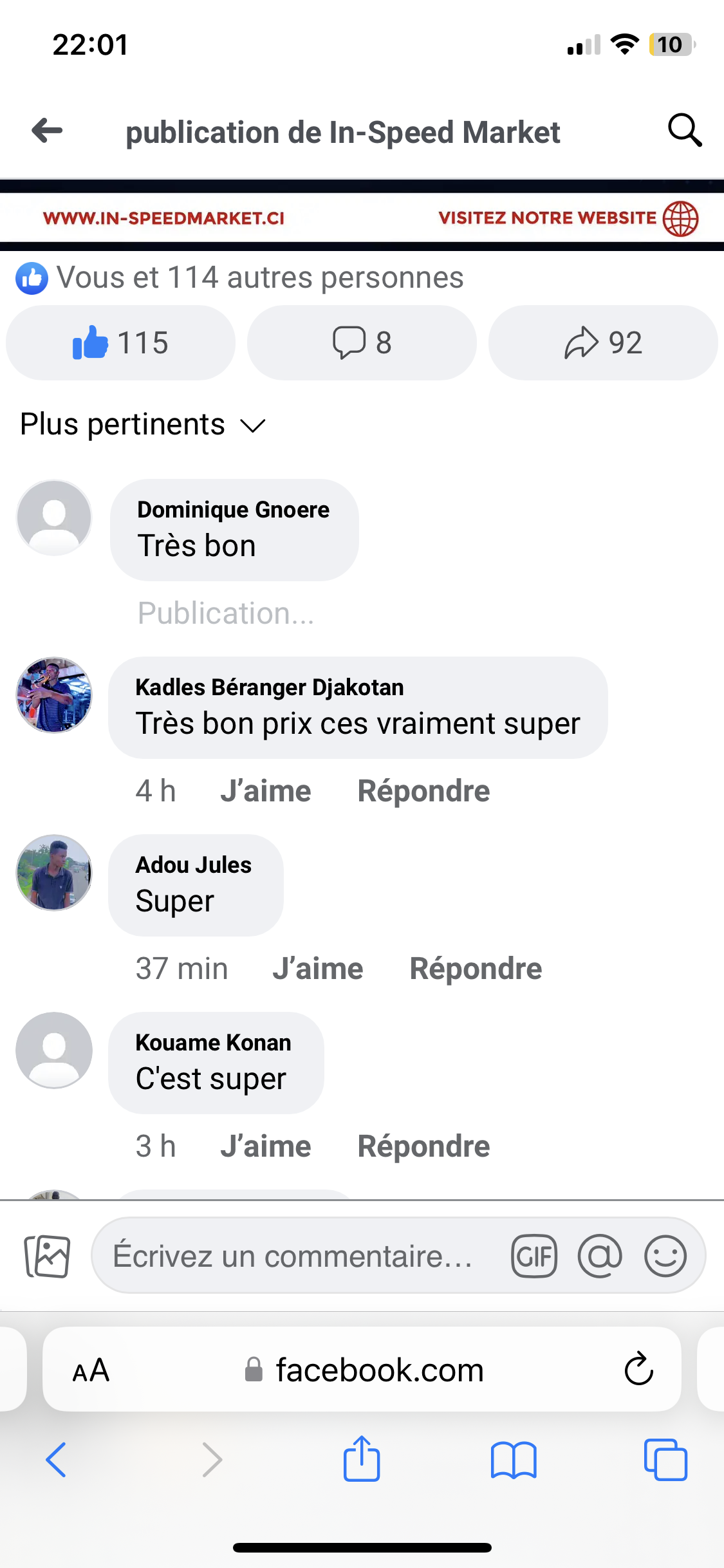Open the GIF picker
724x1568 pixels.
click(x=534, y=1256)
